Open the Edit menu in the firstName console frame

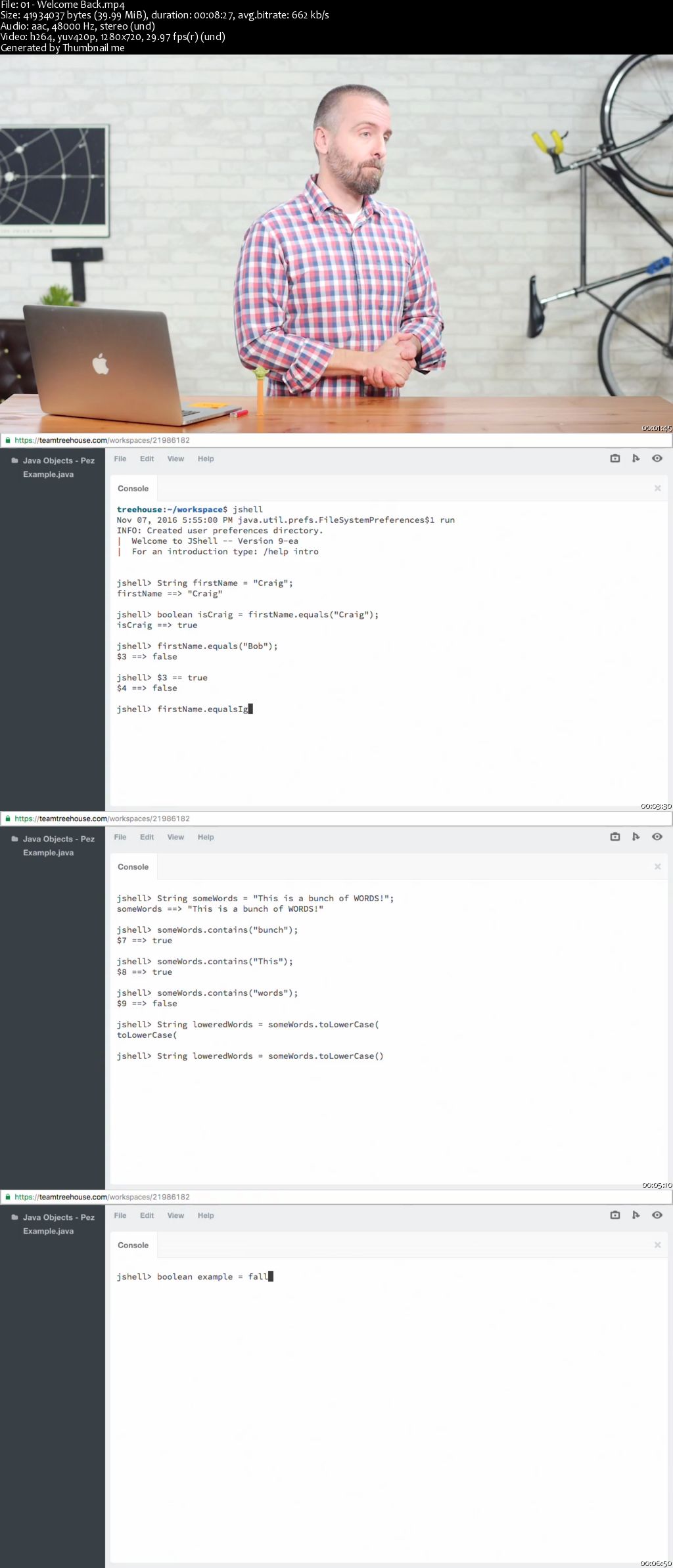(147, 459)
